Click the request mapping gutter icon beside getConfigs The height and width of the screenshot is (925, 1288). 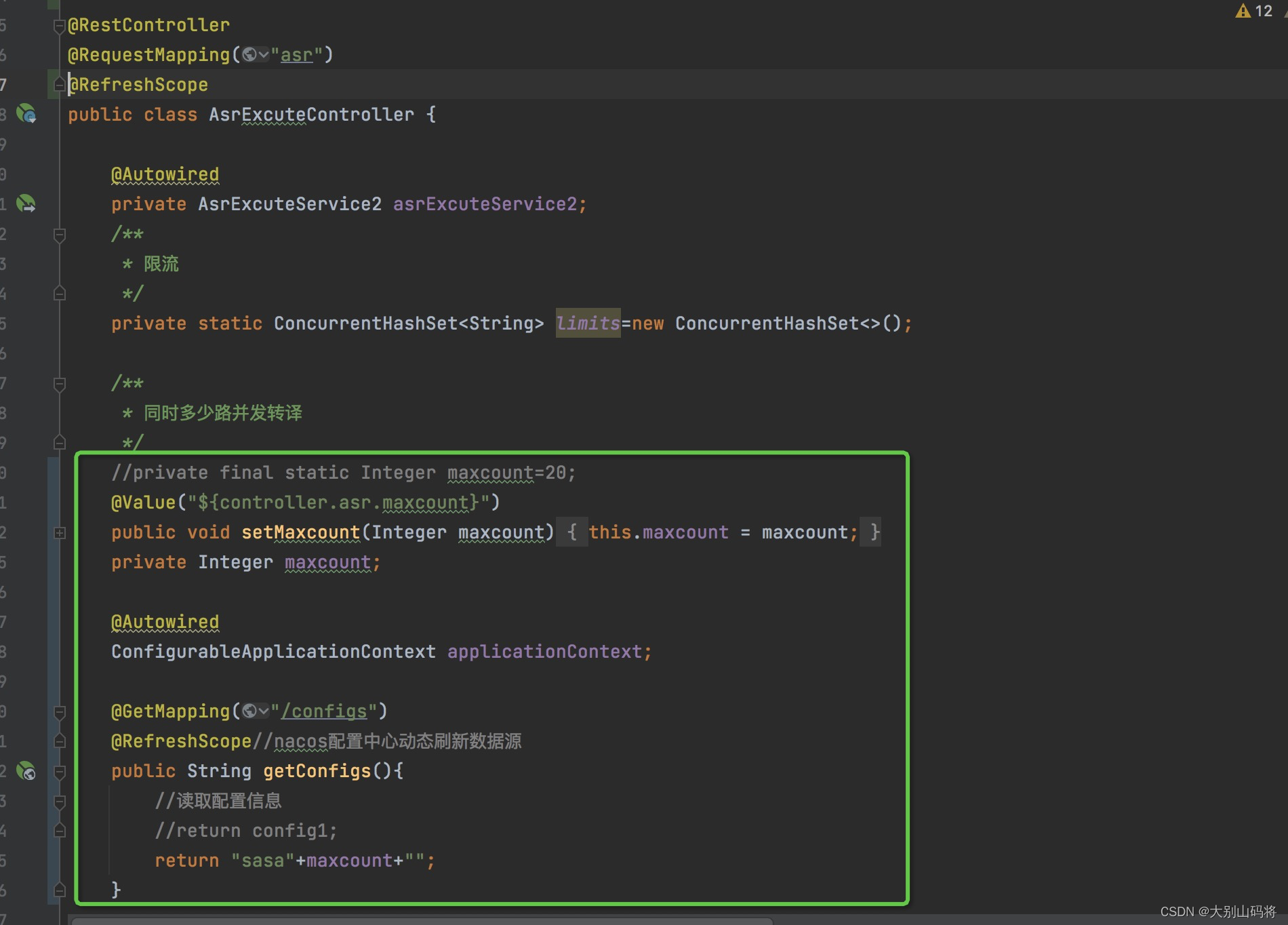26,770
